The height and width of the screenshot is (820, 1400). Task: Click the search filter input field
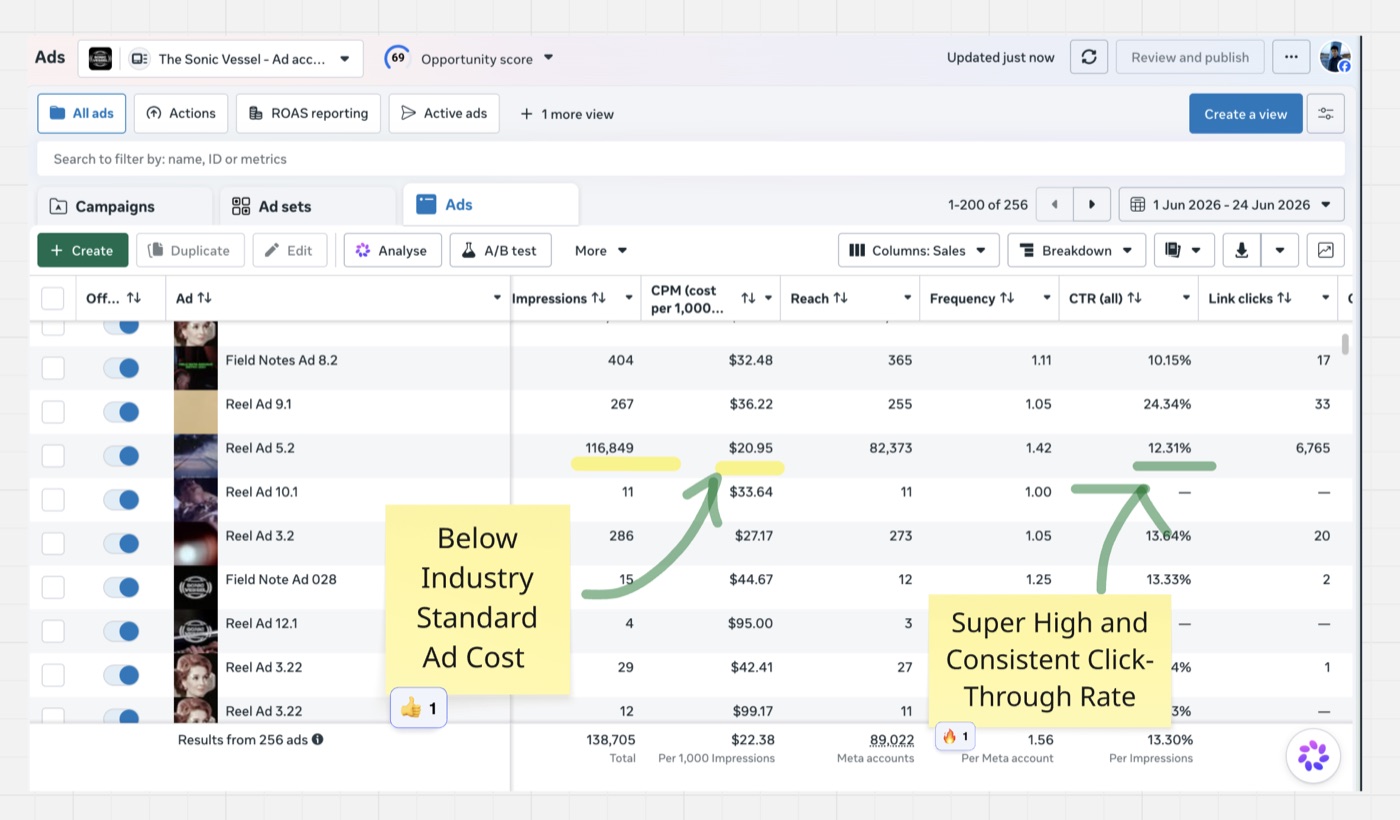click(x=690, y=159)
